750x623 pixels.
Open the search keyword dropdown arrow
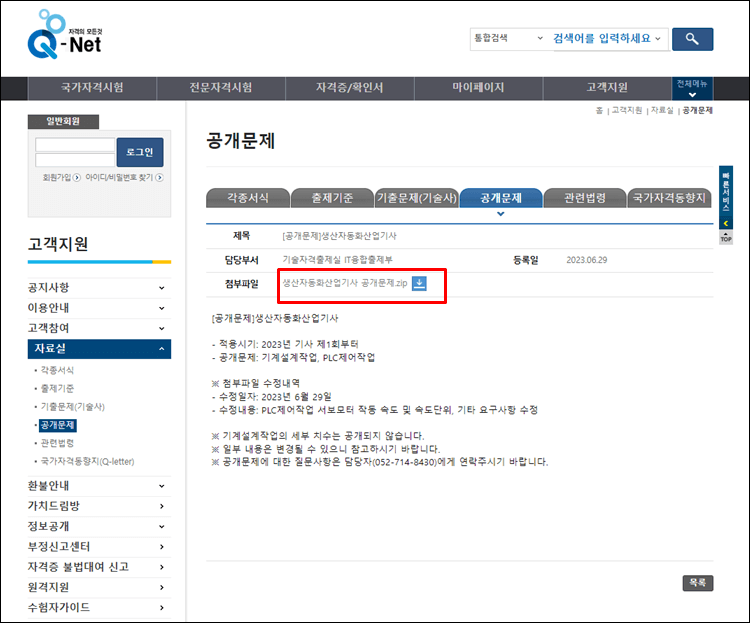658,39
